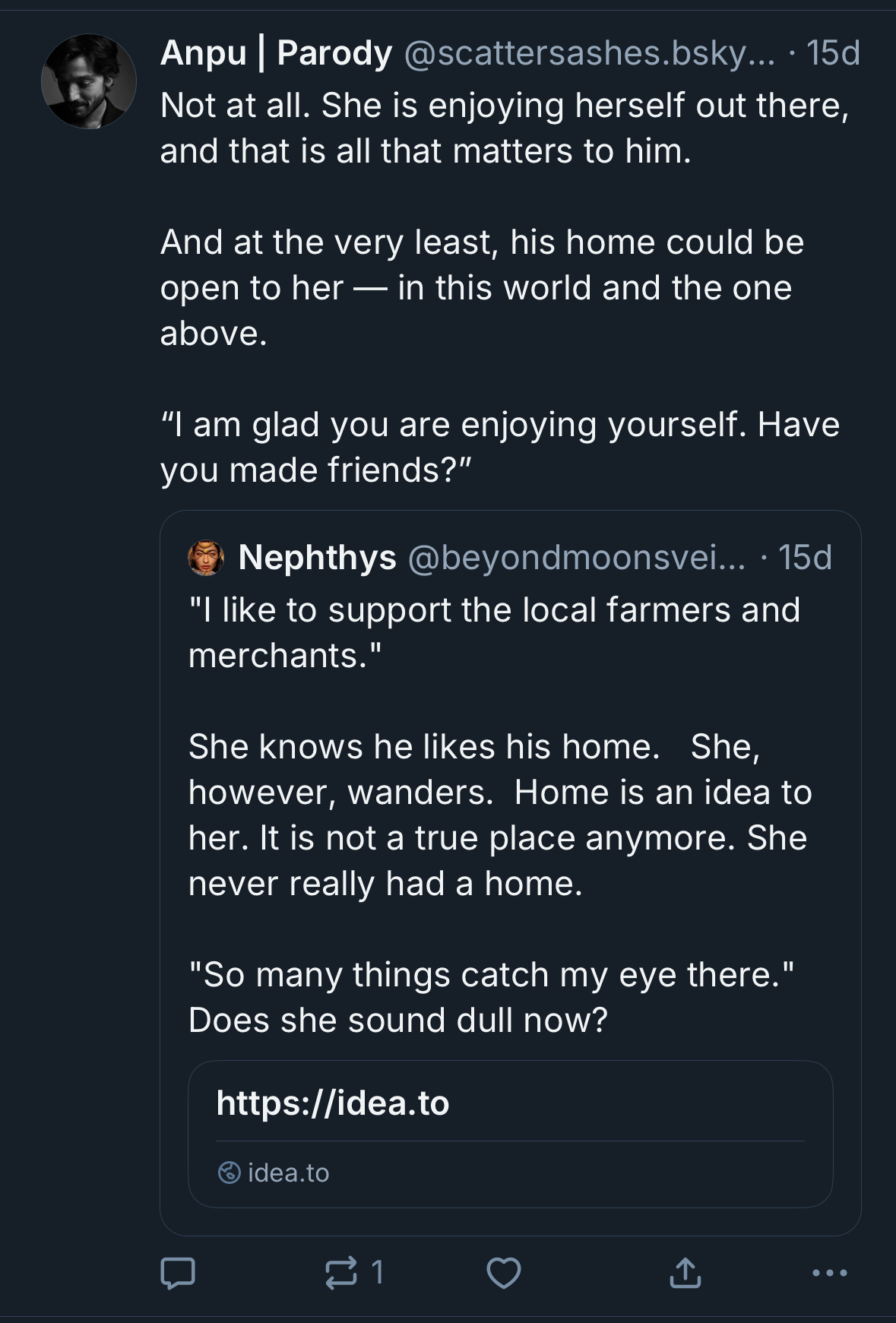Select "Does she sound dull now?" text
Viewport: 896px width, 1323px height.
398,1021
